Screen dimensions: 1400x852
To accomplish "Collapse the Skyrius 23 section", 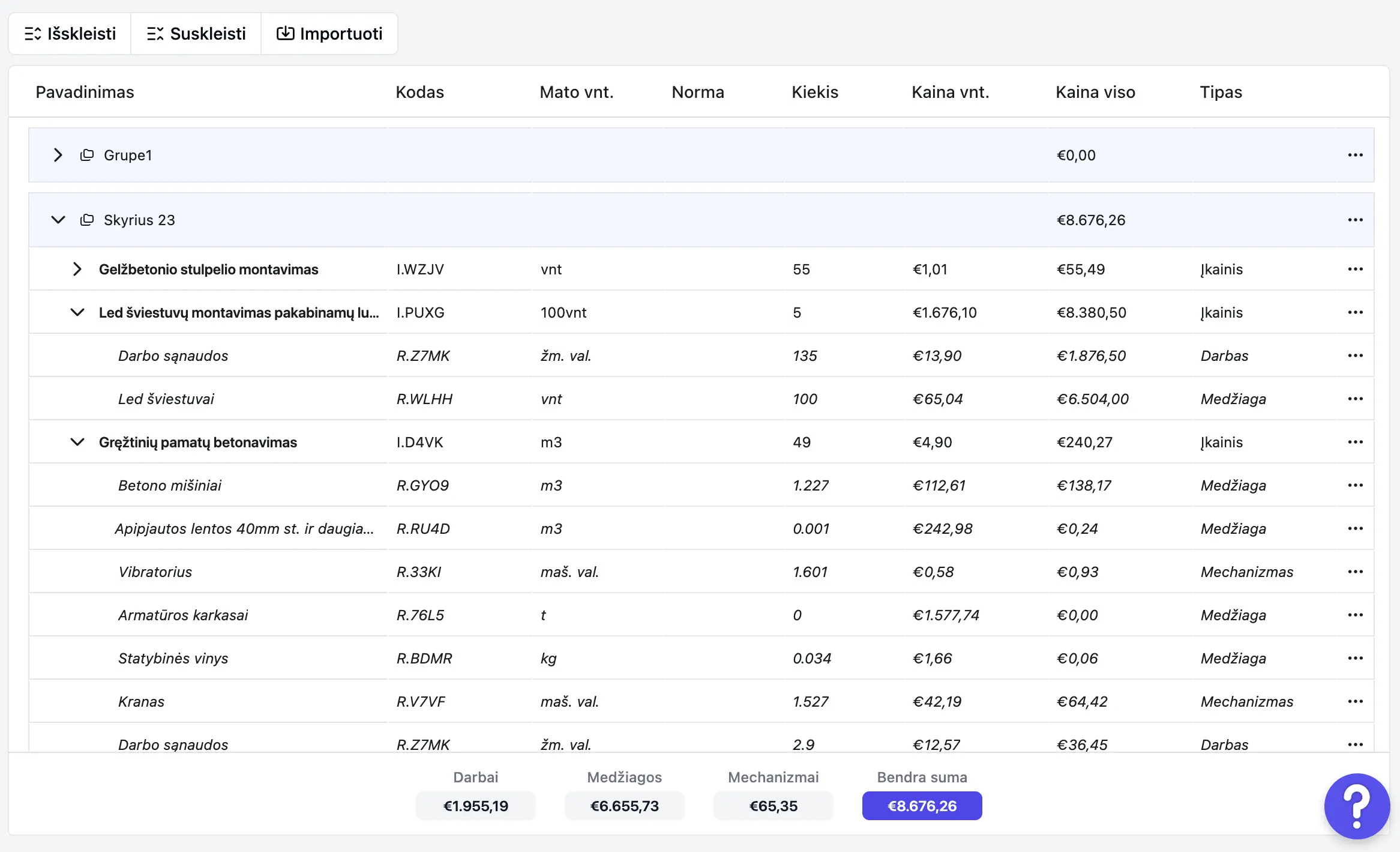I will [58, 220].
